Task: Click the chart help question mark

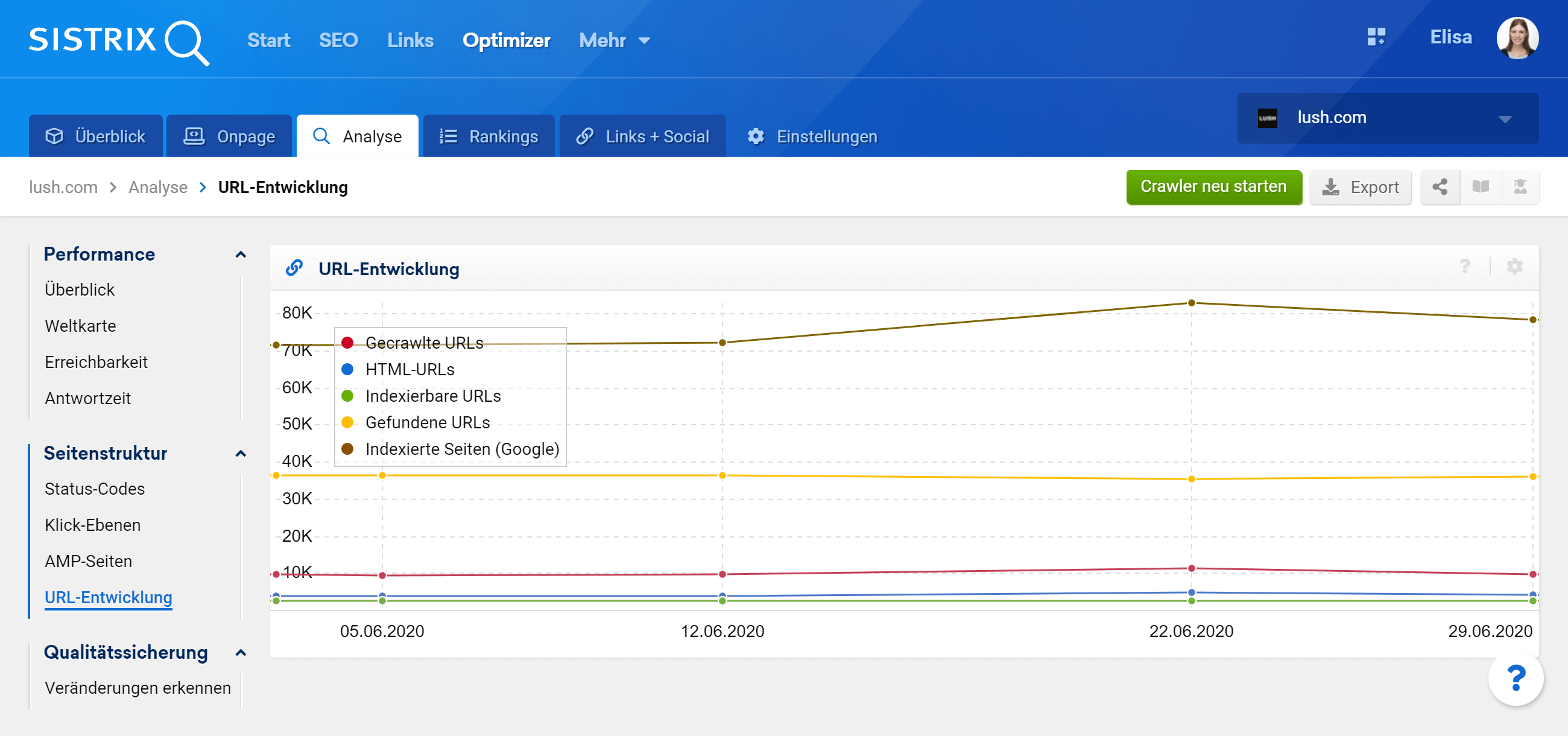Action: pyautogui.click(x=1464, y=267)
